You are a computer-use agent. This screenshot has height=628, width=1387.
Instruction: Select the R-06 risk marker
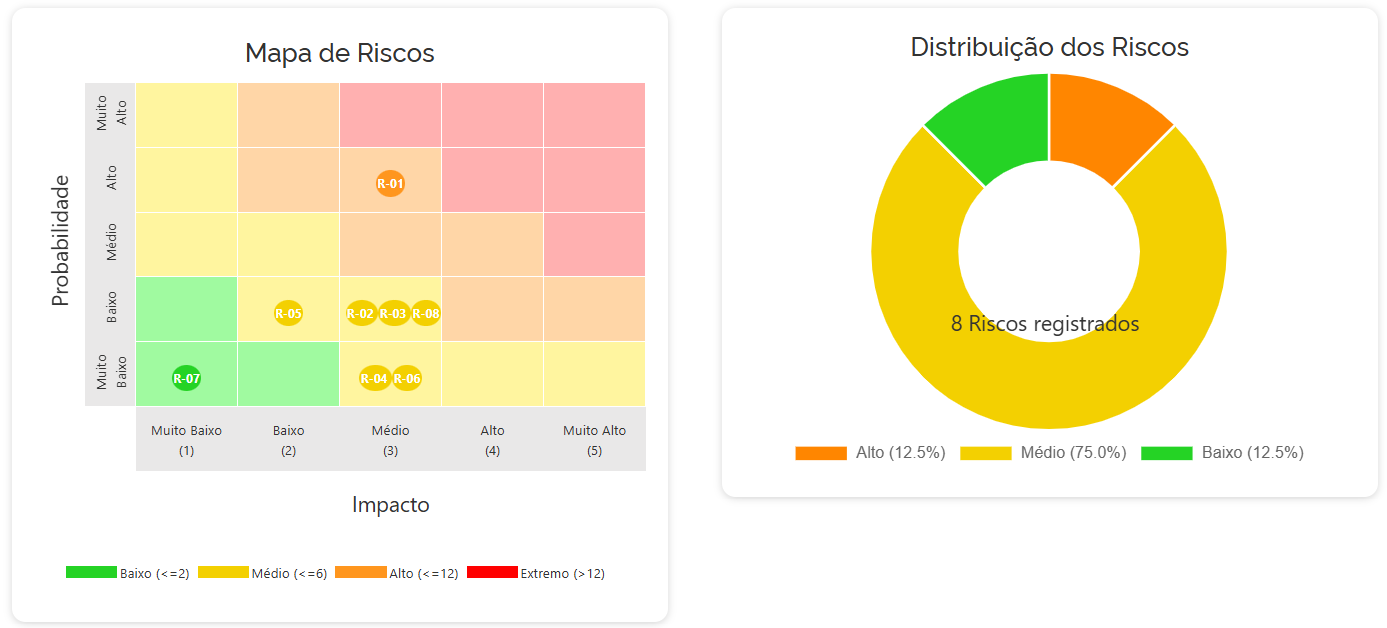tap(407, 379)
